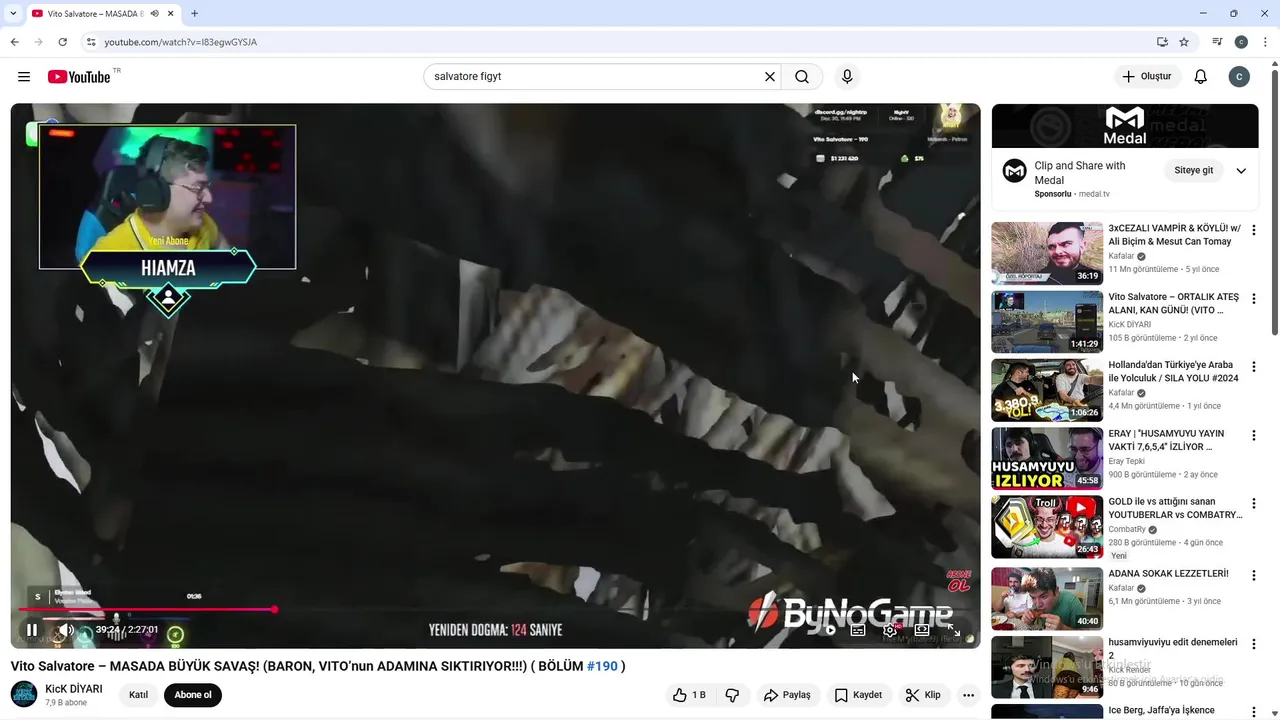The image size is (1280, 720).
Task: Open more actions under the video
Action: (968, 695)
